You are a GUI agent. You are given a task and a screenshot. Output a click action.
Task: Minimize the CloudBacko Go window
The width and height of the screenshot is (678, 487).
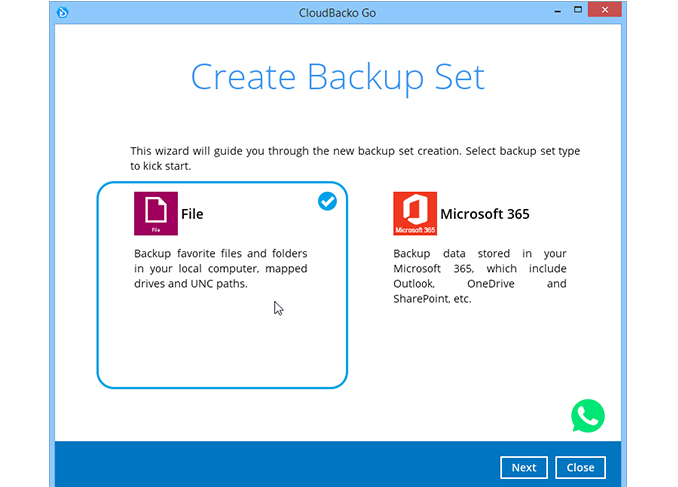557,10
